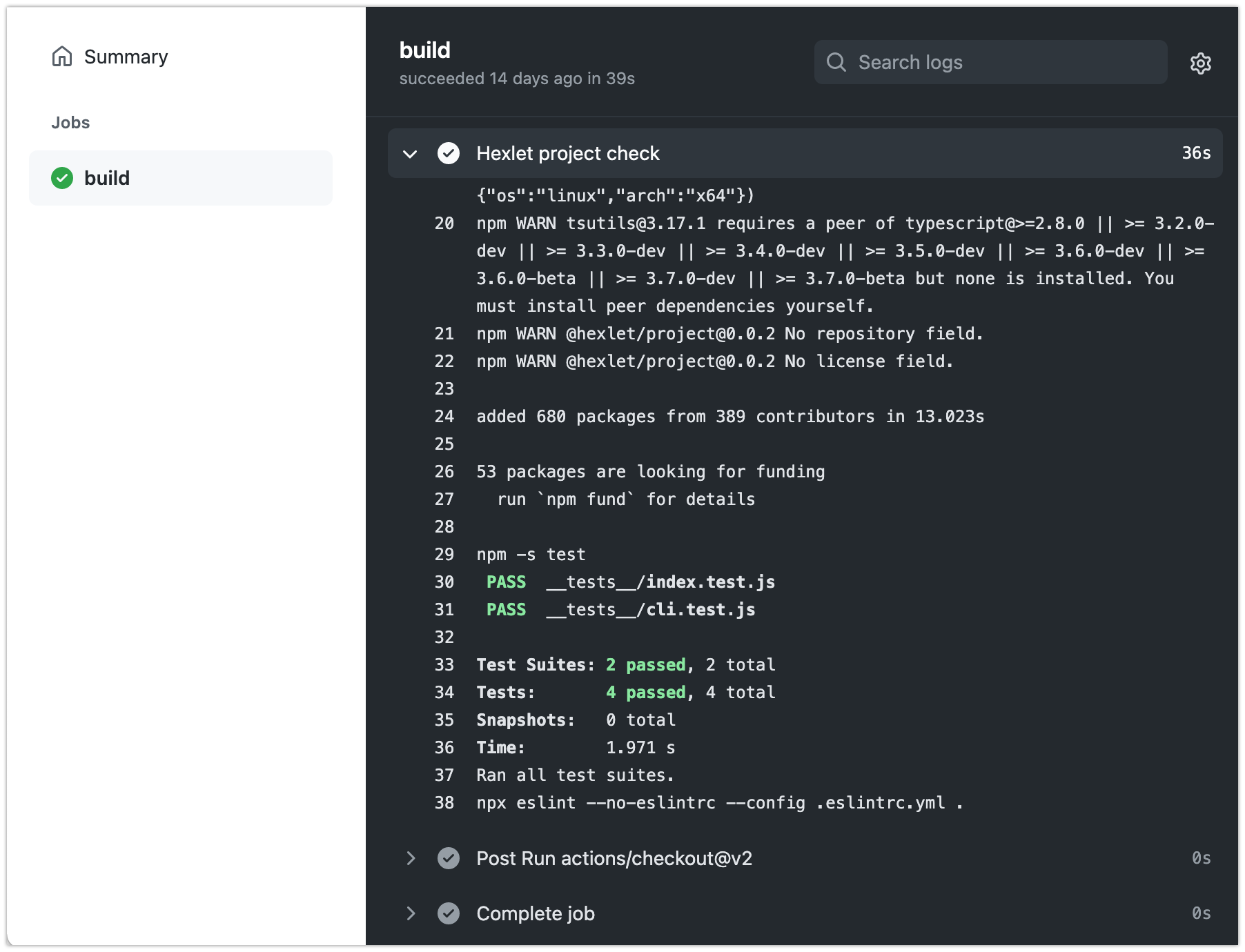Expand the Post Run actions/checkout@v2 step
The height and width of the screenshot is (952, 1245).
(410, 858)
